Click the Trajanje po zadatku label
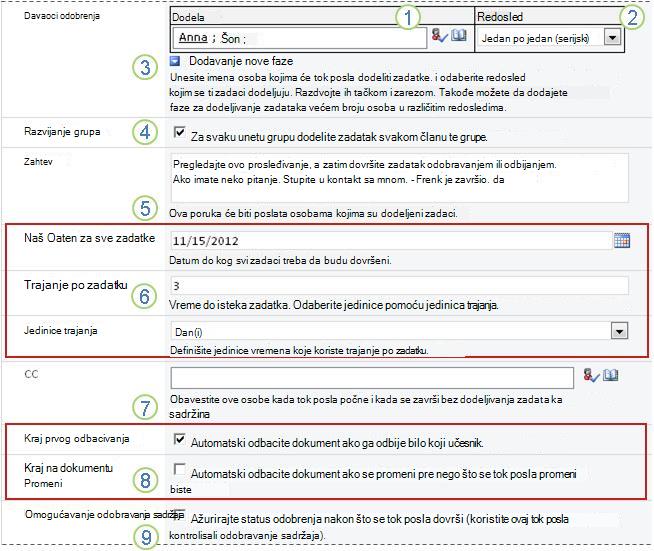This screenshot has height=551, width=654. pyautogui.click(x=75, y=285)
